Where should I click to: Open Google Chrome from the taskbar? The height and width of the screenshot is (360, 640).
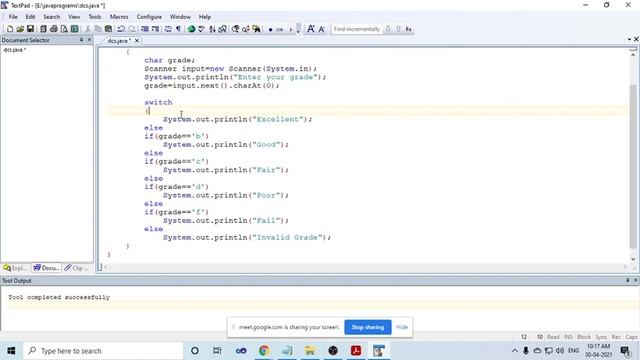pyautogui.click(x=264, y=351)
